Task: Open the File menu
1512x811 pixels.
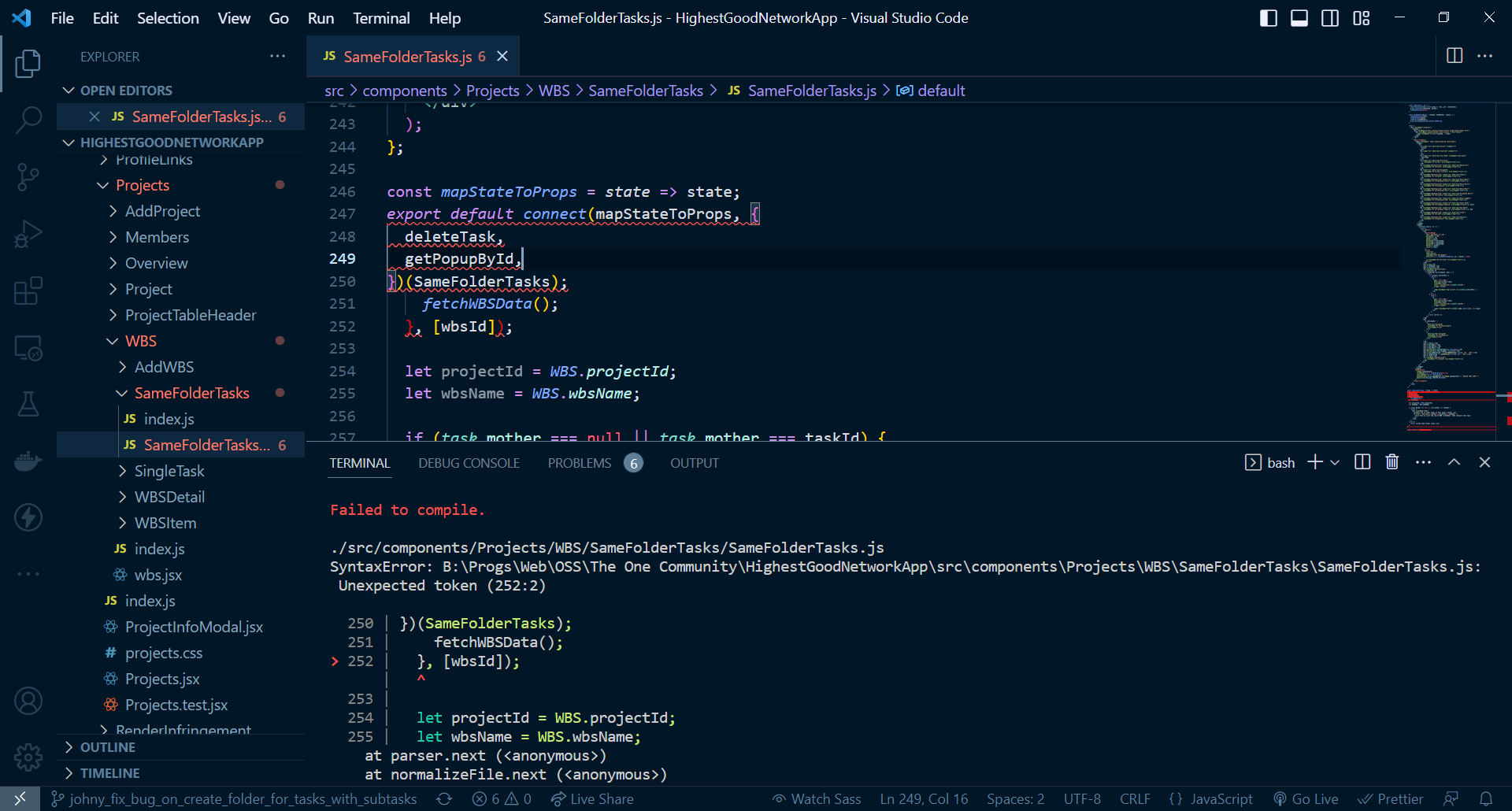Action: point(62,18)
